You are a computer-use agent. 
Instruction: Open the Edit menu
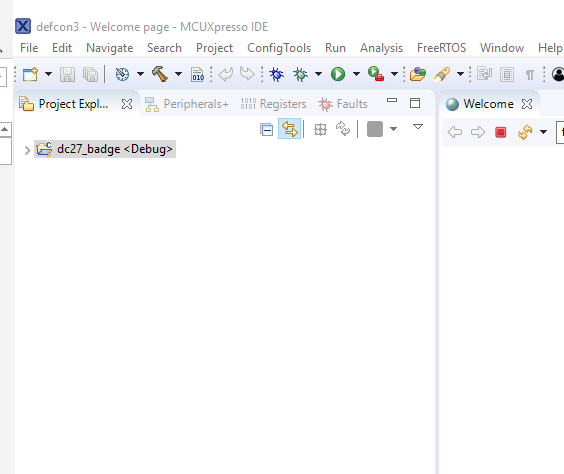pos(62,48)
